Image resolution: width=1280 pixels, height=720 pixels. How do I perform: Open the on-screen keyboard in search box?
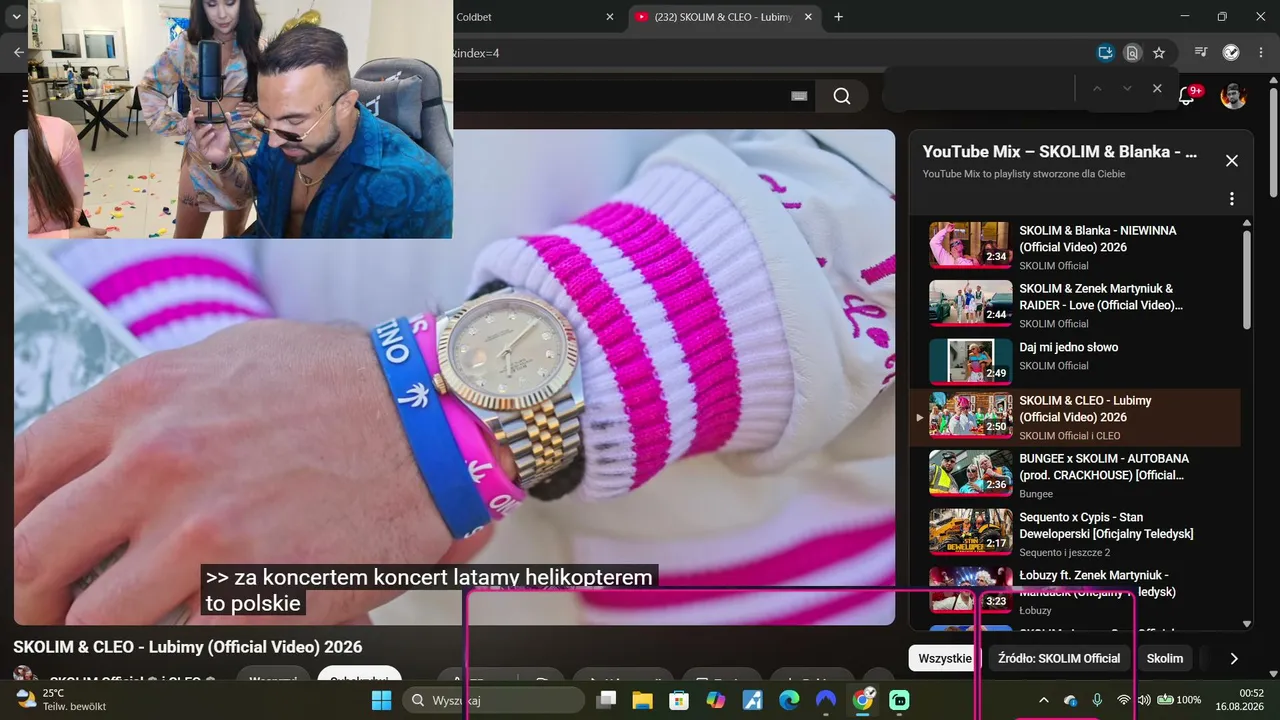799,96
